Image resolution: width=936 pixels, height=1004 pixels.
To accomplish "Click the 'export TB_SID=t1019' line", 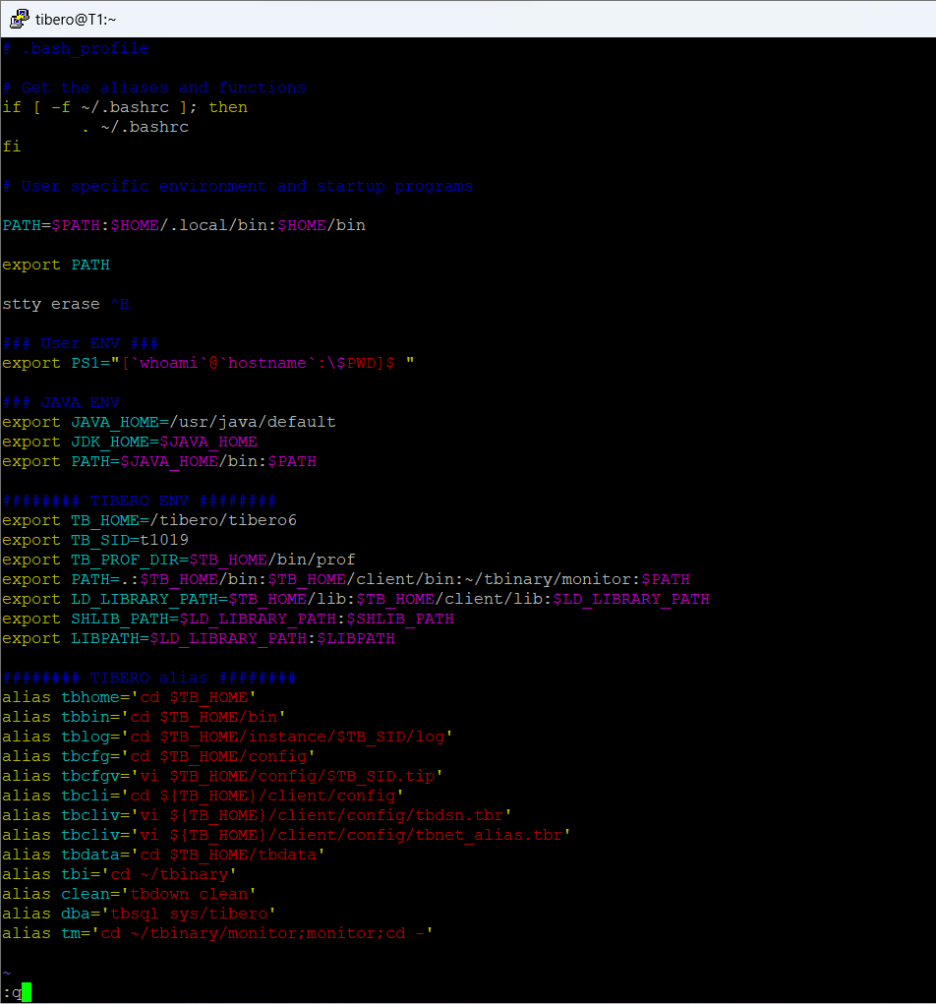I will pyautogui.click(x=95, y=540).
